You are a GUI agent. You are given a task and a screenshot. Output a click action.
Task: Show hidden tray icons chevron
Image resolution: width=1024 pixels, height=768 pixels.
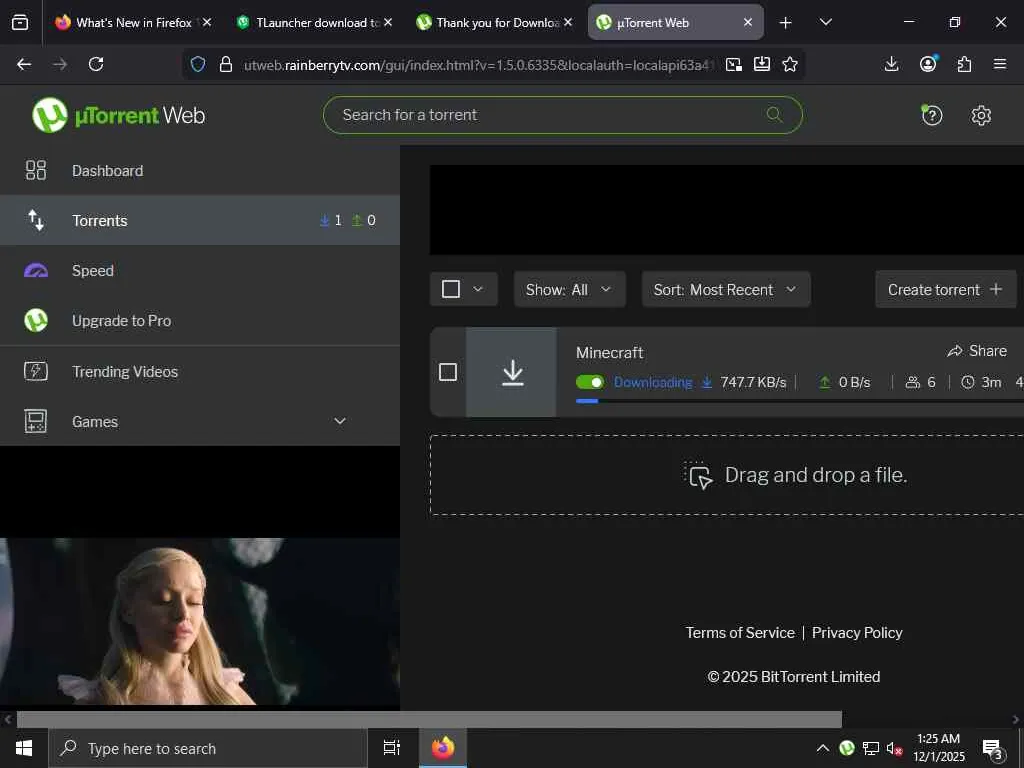click(823, 748)
